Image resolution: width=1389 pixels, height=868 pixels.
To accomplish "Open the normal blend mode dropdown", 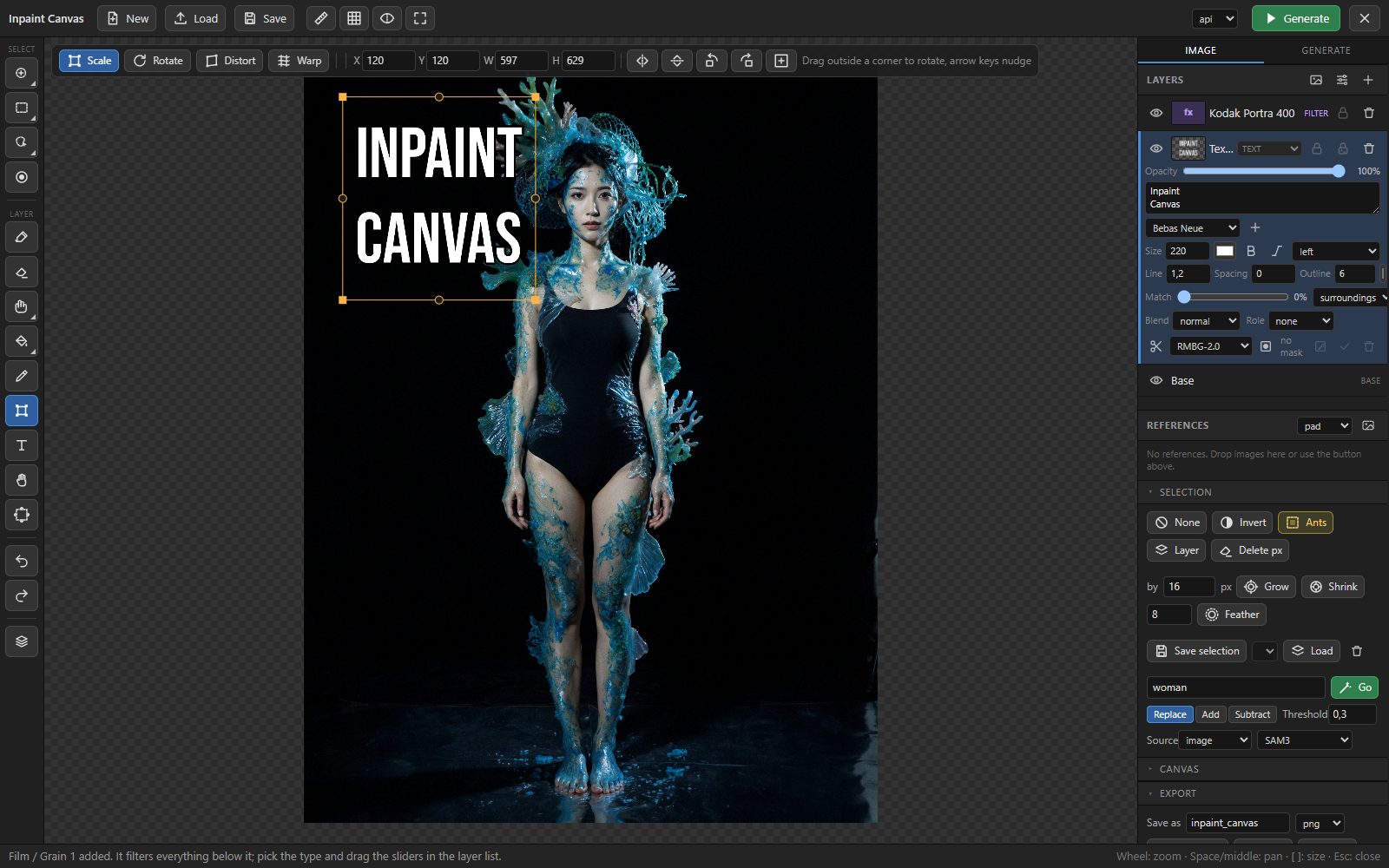I will (1207, 320).
